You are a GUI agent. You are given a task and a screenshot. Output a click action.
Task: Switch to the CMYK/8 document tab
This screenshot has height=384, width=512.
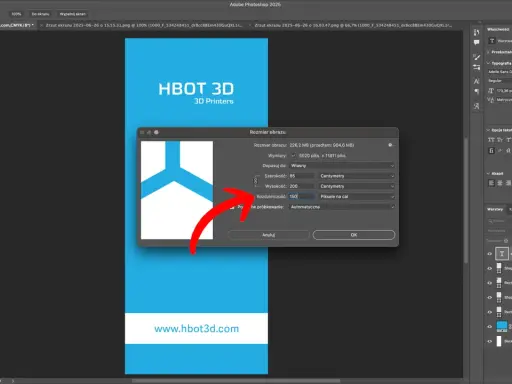click(17, 25)
